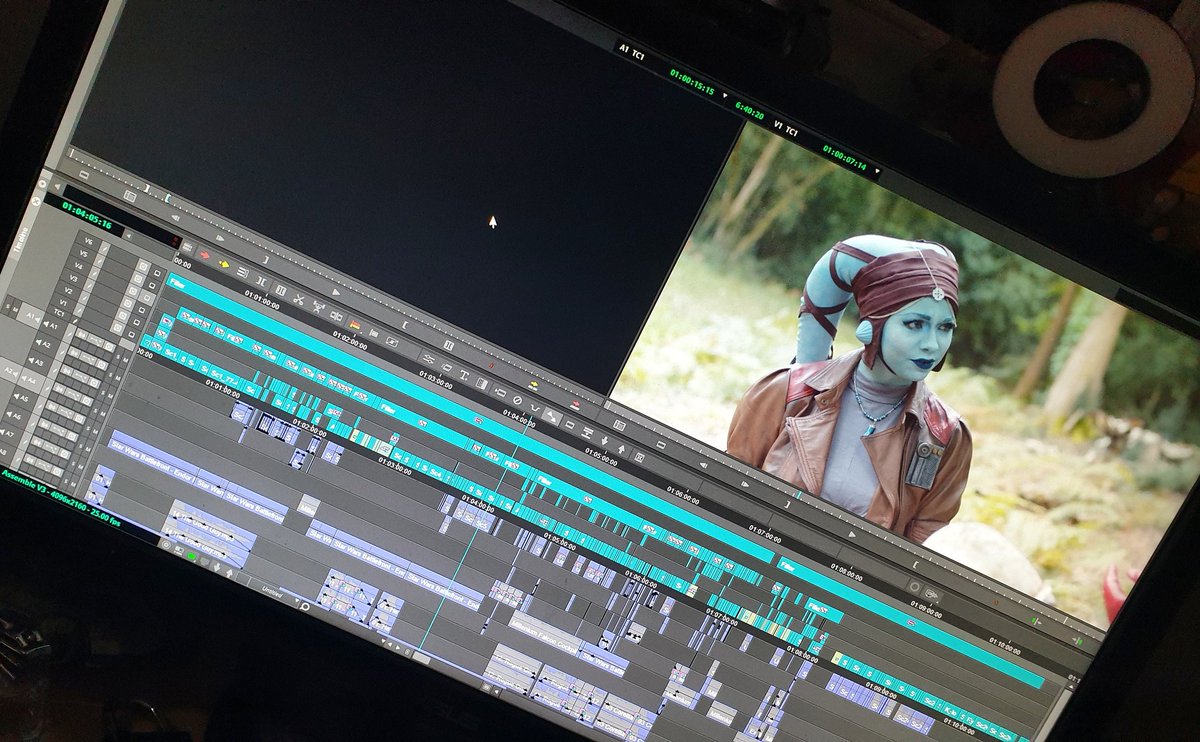Step backward in the source monitor
1200x742 pixels.
pos(175,218)
